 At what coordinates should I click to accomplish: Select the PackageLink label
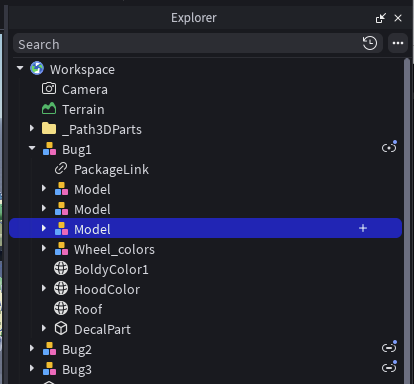[111, 170]
